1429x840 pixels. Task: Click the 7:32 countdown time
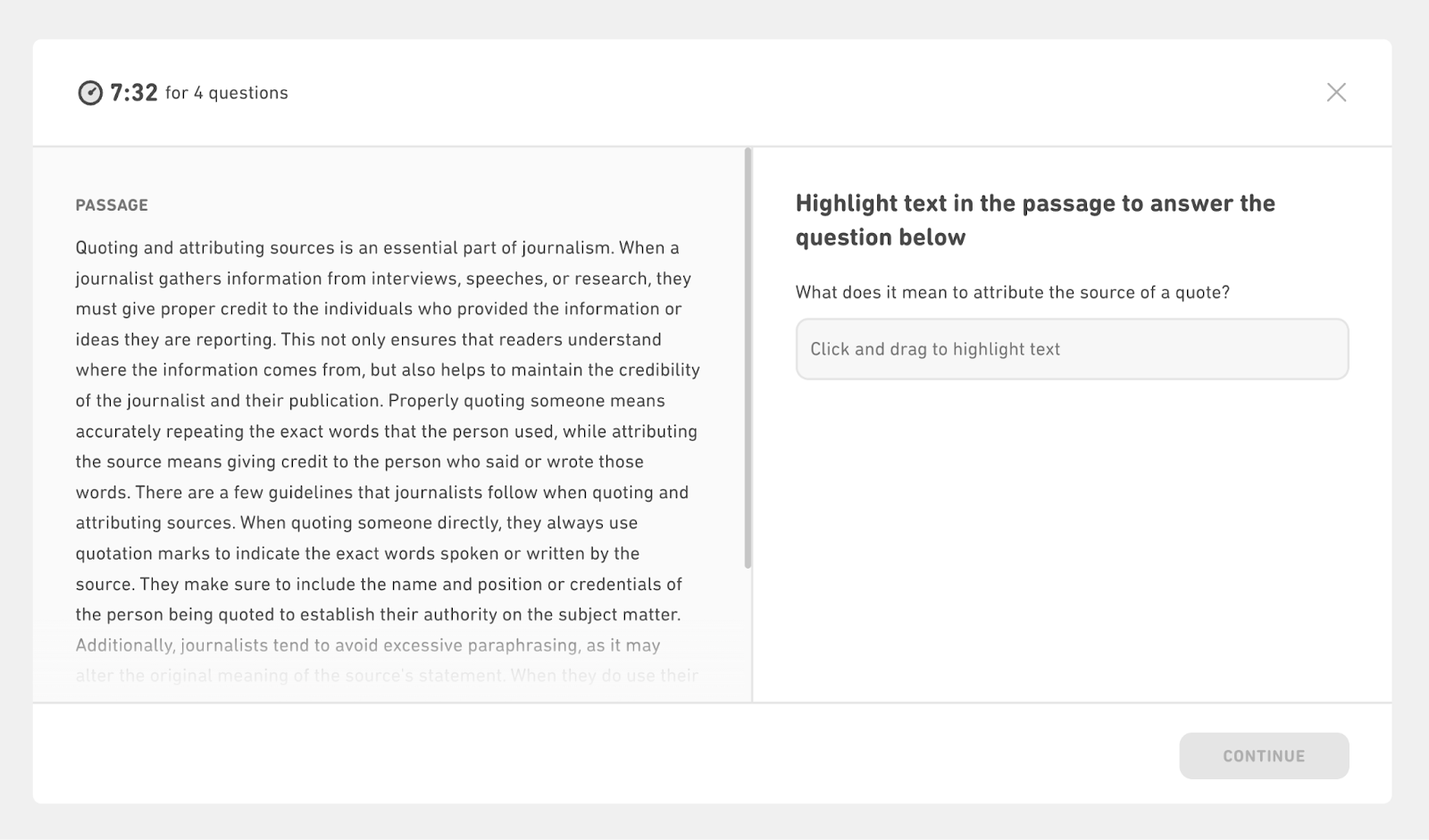click(134, 93)
